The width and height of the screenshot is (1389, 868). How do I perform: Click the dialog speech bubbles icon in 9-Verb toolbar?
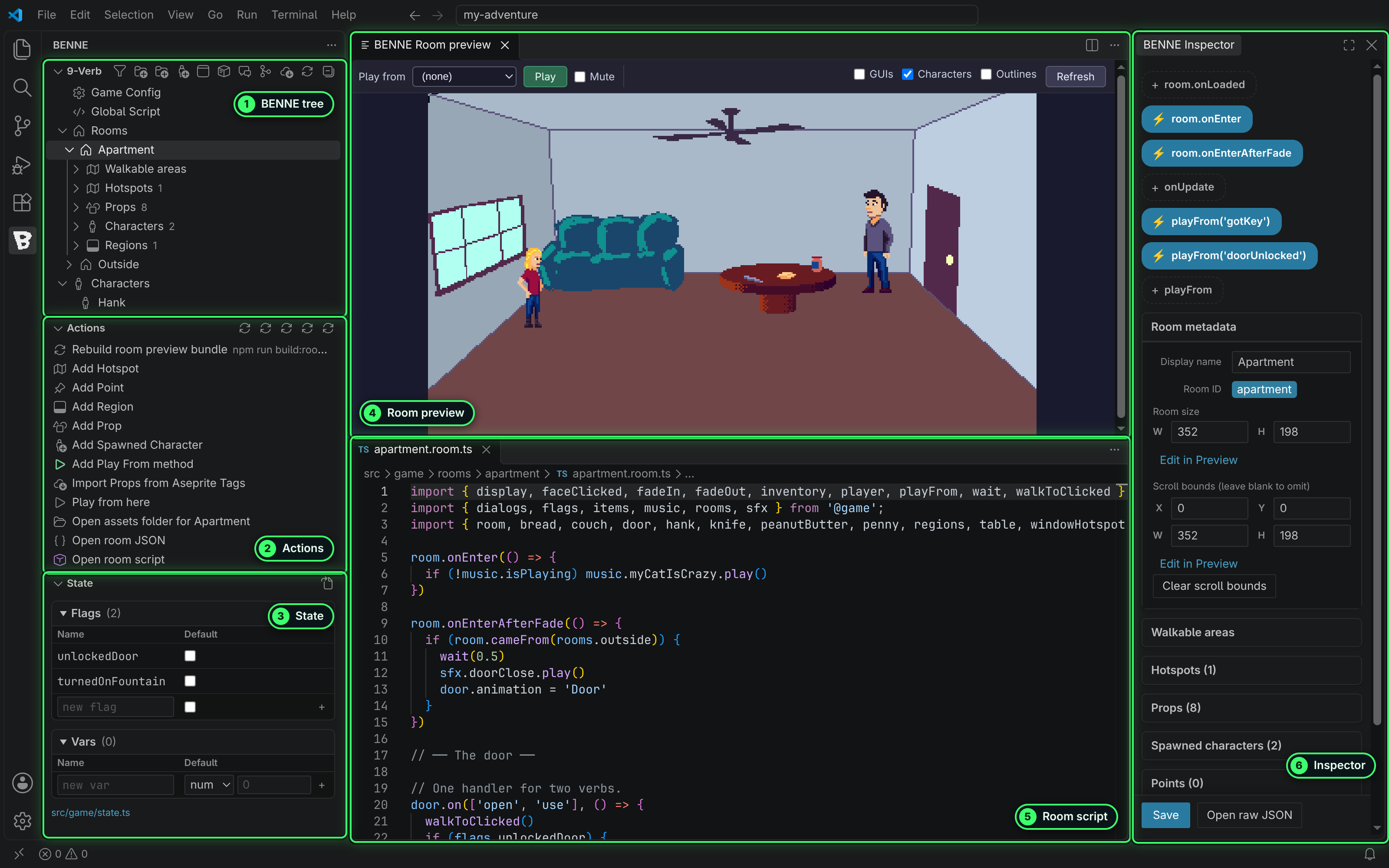[x=244, y=71]
